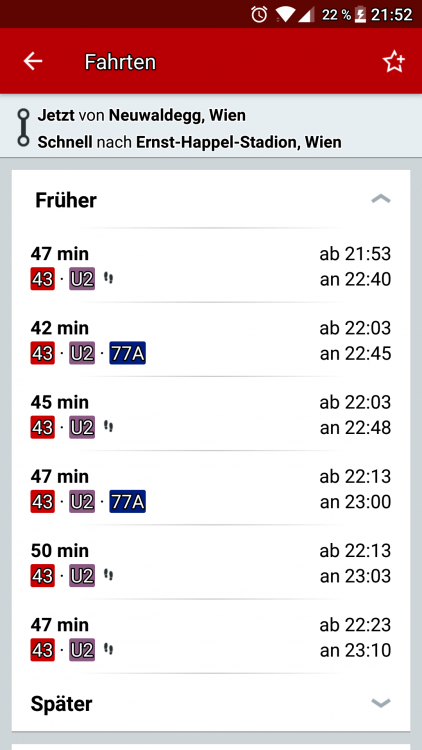Select trip departing 22:23 arriving 23:10
422x750 pixels.
[211, 637]
